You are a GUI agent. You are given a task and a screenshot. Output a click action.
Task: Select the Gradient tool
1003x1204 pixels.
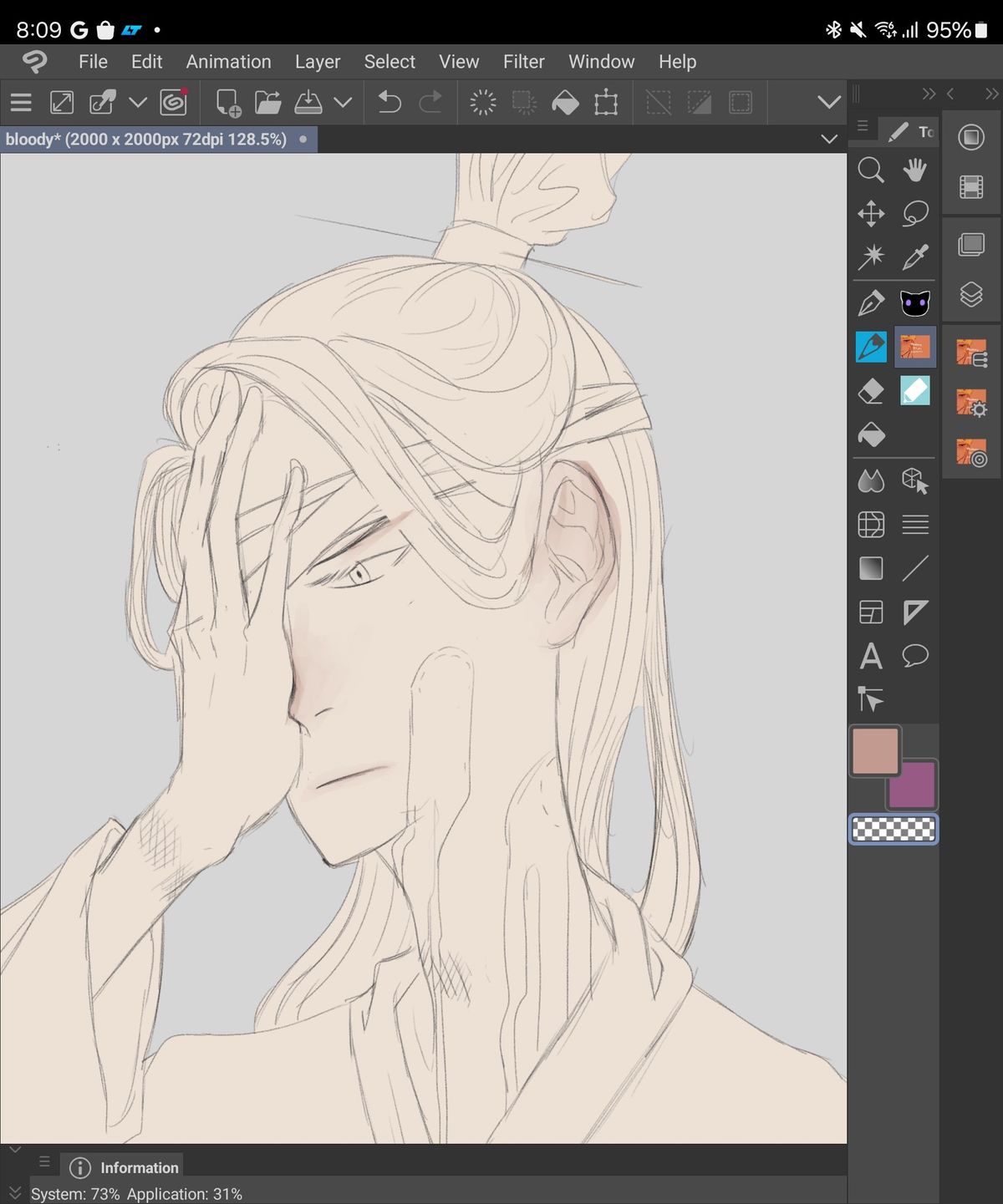tap(871, 568)
